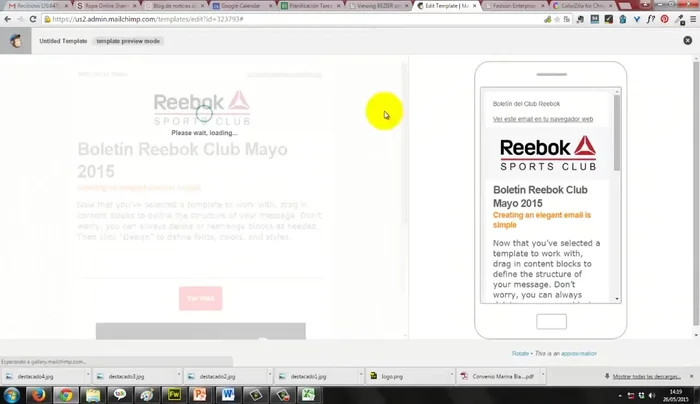
Task: Open the Windows Start menu
Action: pos(12,396)
